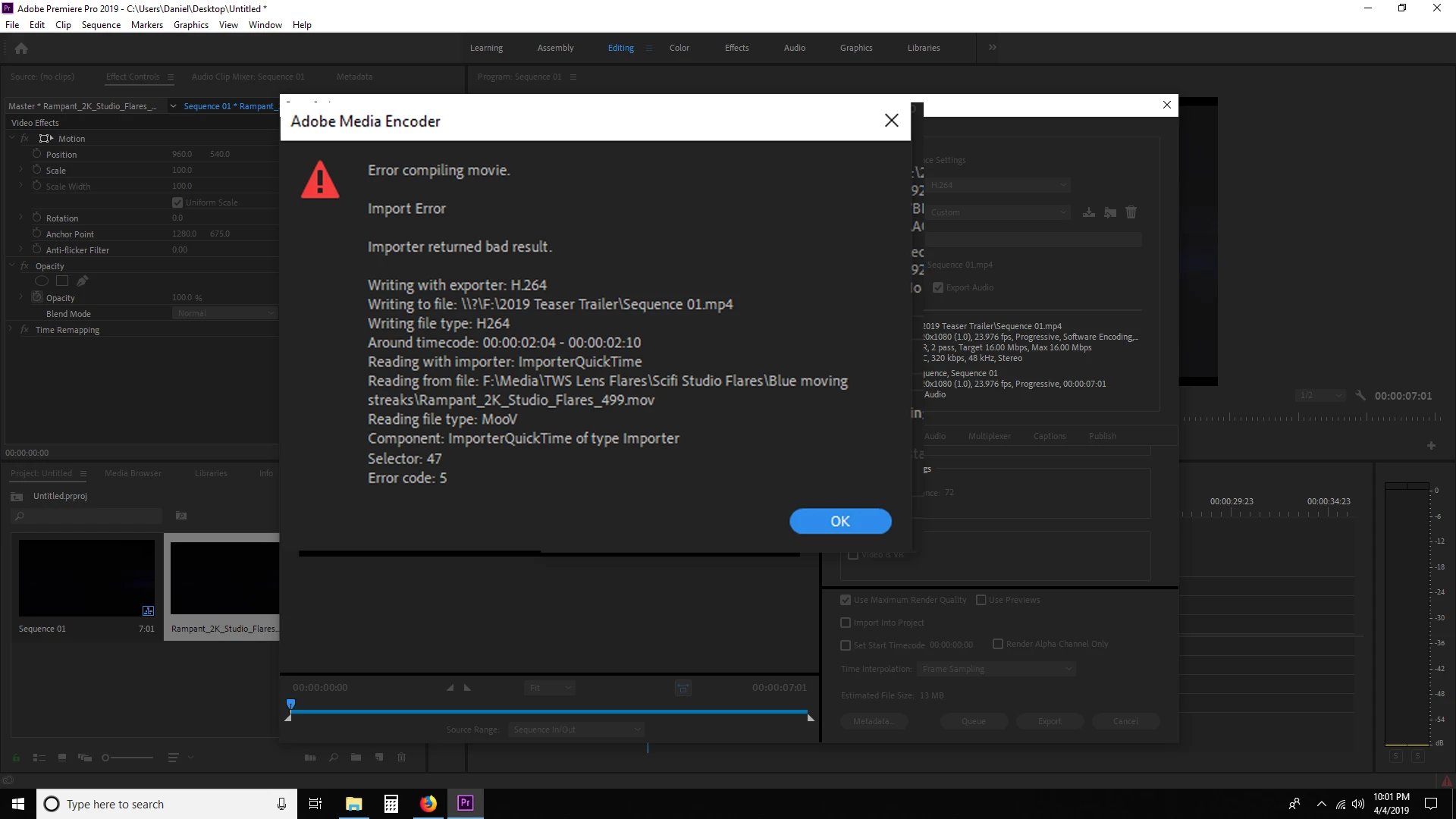This screenshot has height=819, width=1456.
Task: Toggle Uniform Scale checkbox
Action: [177, 202]
